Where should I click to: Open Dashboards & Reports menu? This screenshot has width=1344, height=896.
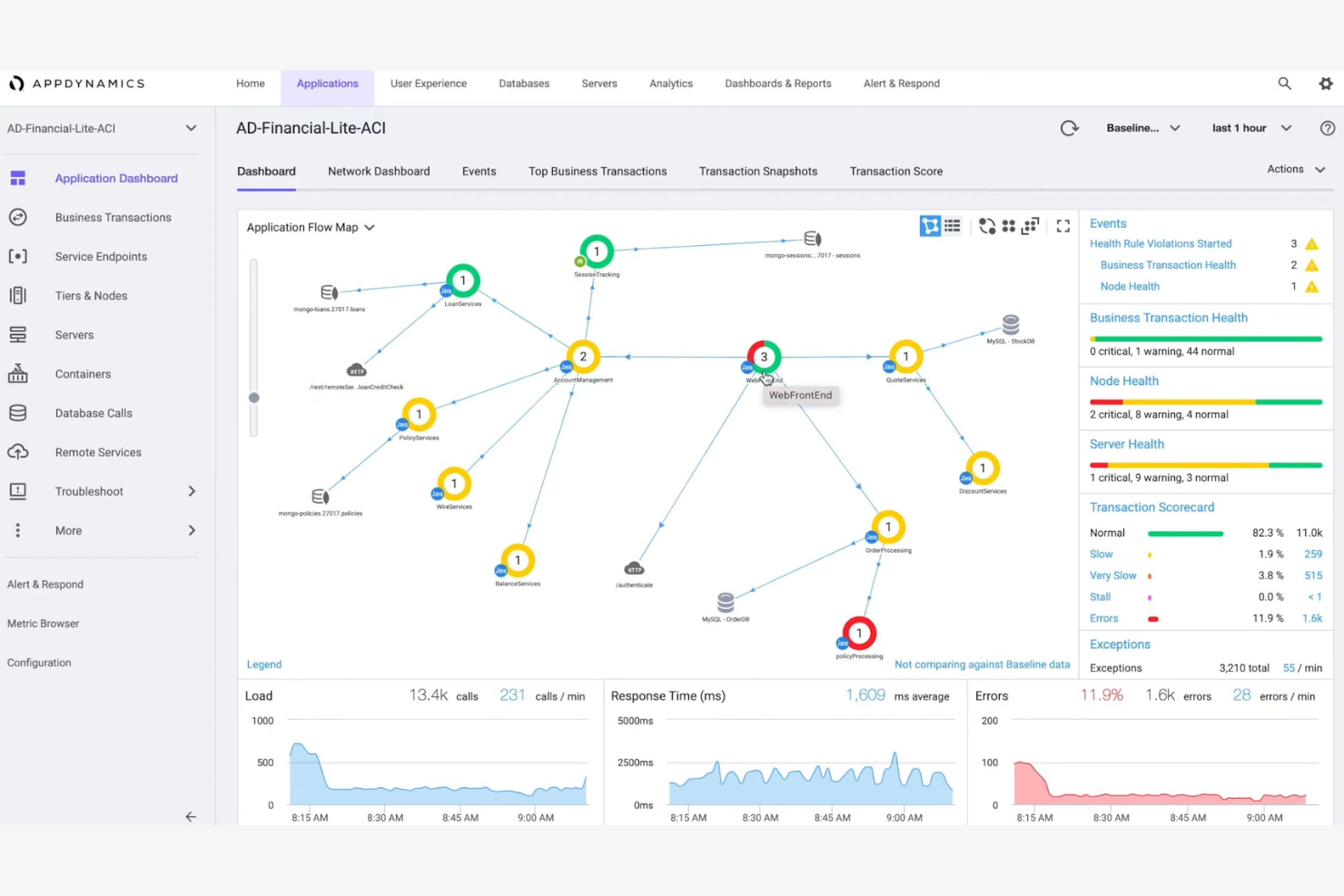click(x=778, y=84)
